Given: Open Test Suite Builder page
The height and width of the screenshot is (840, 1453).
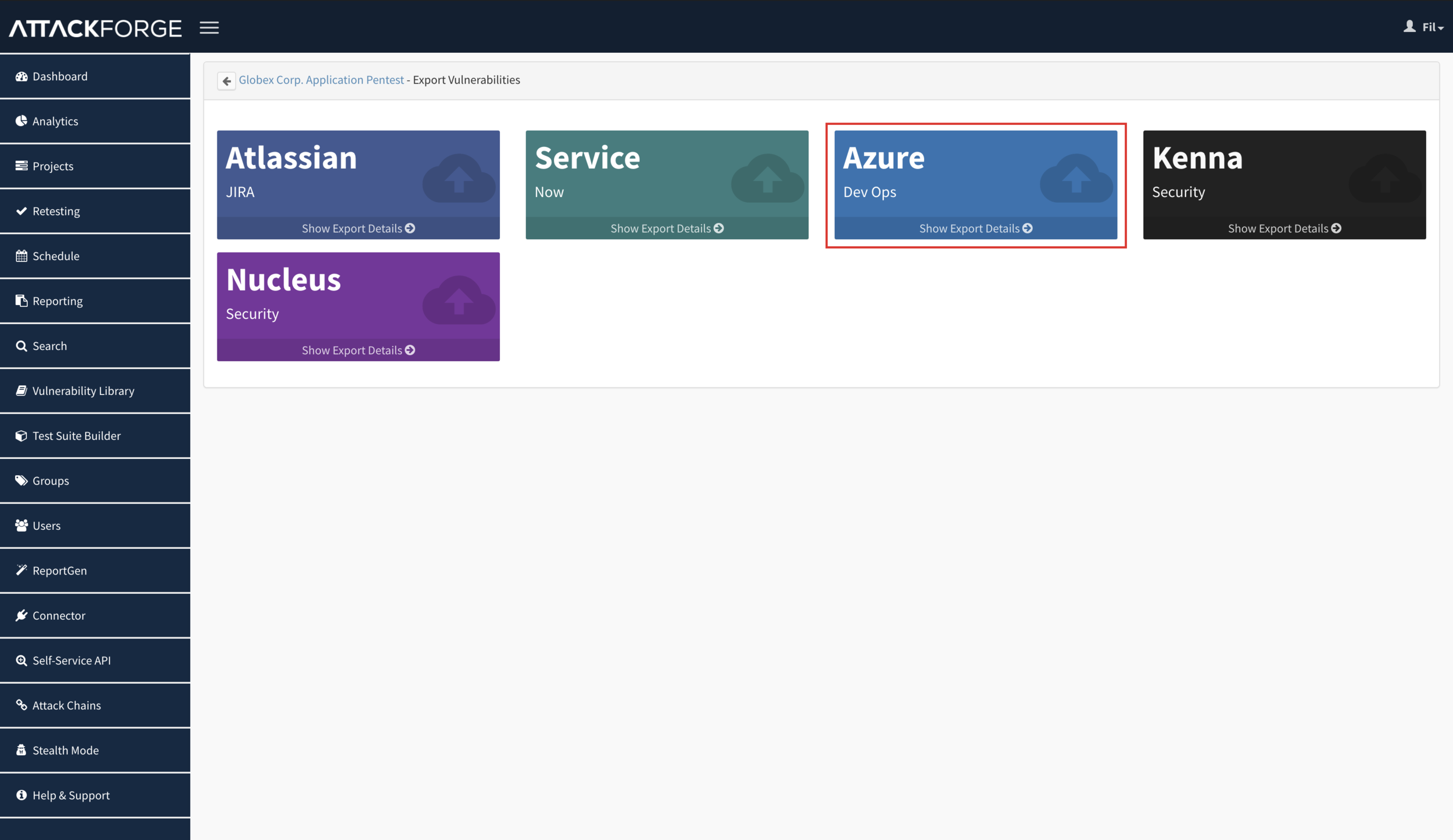Looking at the screenshot, I should [95, 436].
